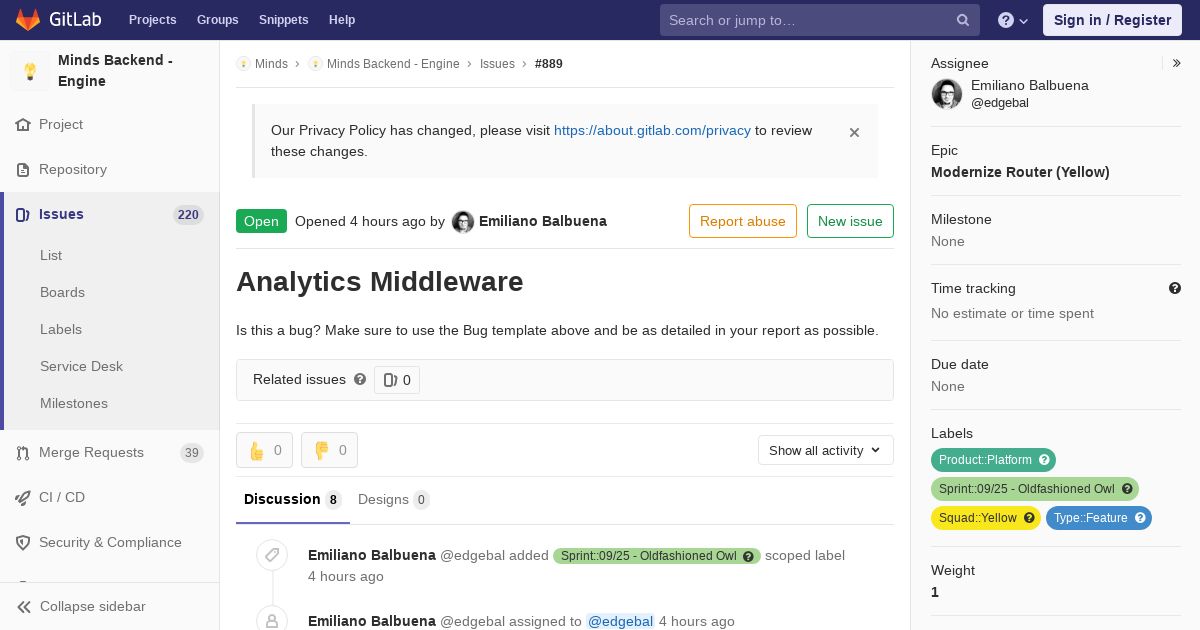Click the label tag icon in activity feed
Image resolution: width=1200 pixels, height=630 pixels.
[272, 555]
